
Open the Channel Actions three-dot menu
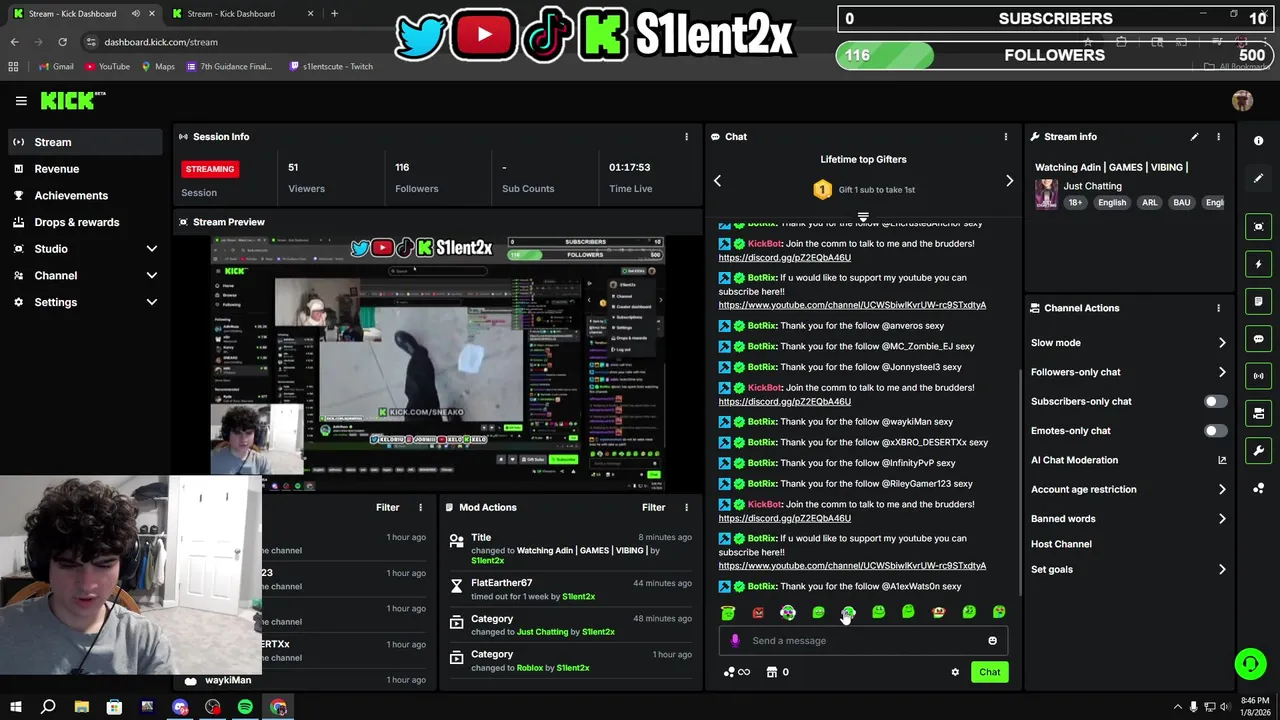point(1218,308)
